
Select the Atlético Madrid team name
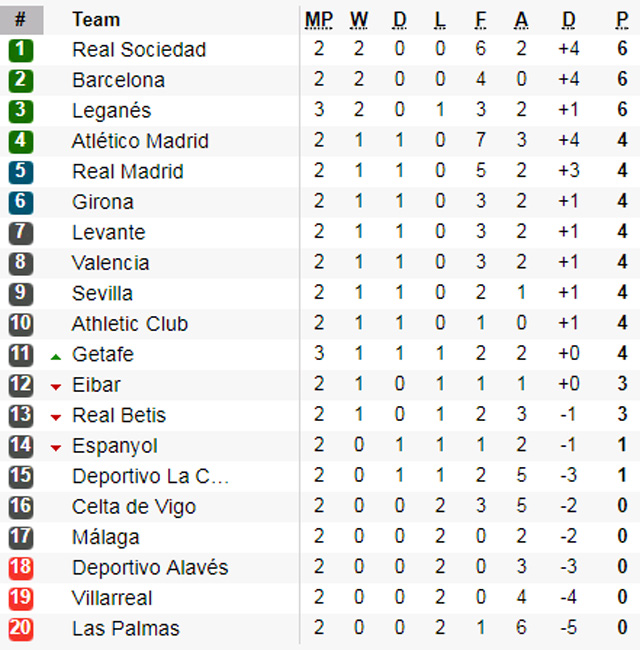(140, 141)
